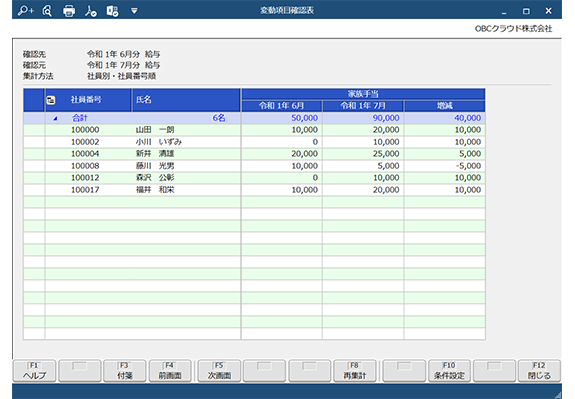Image resolution: width=575 pixels, height=399 pixels.
Task: Click the 6名 count in total row
Action: tap(219, 118)
